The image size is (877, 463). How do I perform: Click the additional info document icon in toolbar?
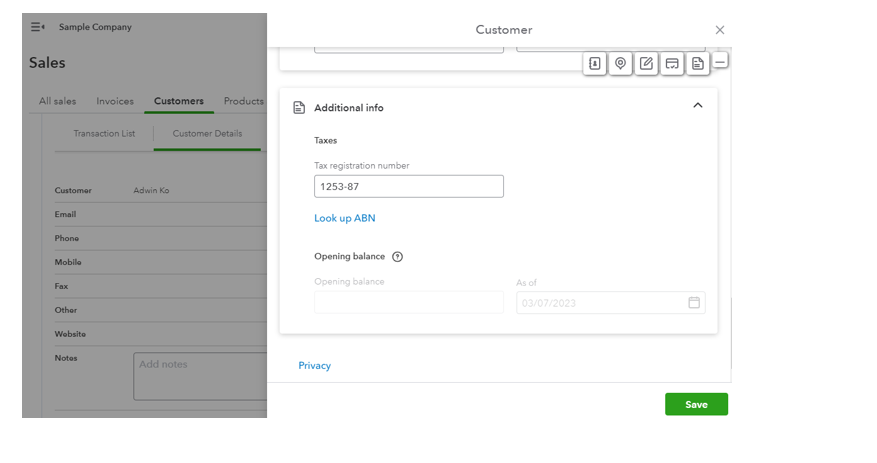pos(698,64)
